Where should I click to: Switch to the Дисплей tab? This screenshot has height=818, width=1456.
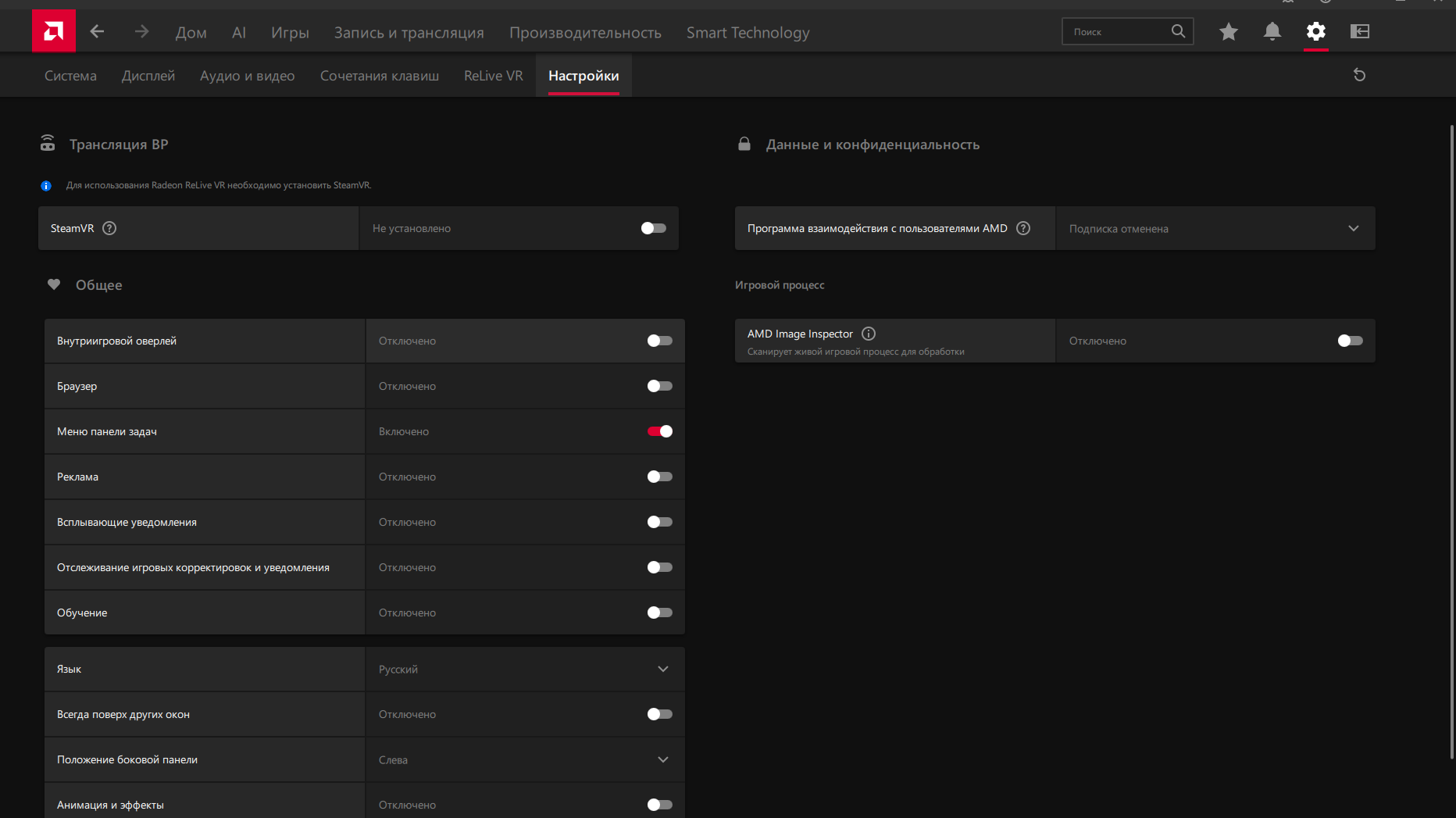[x=148, y=76]
